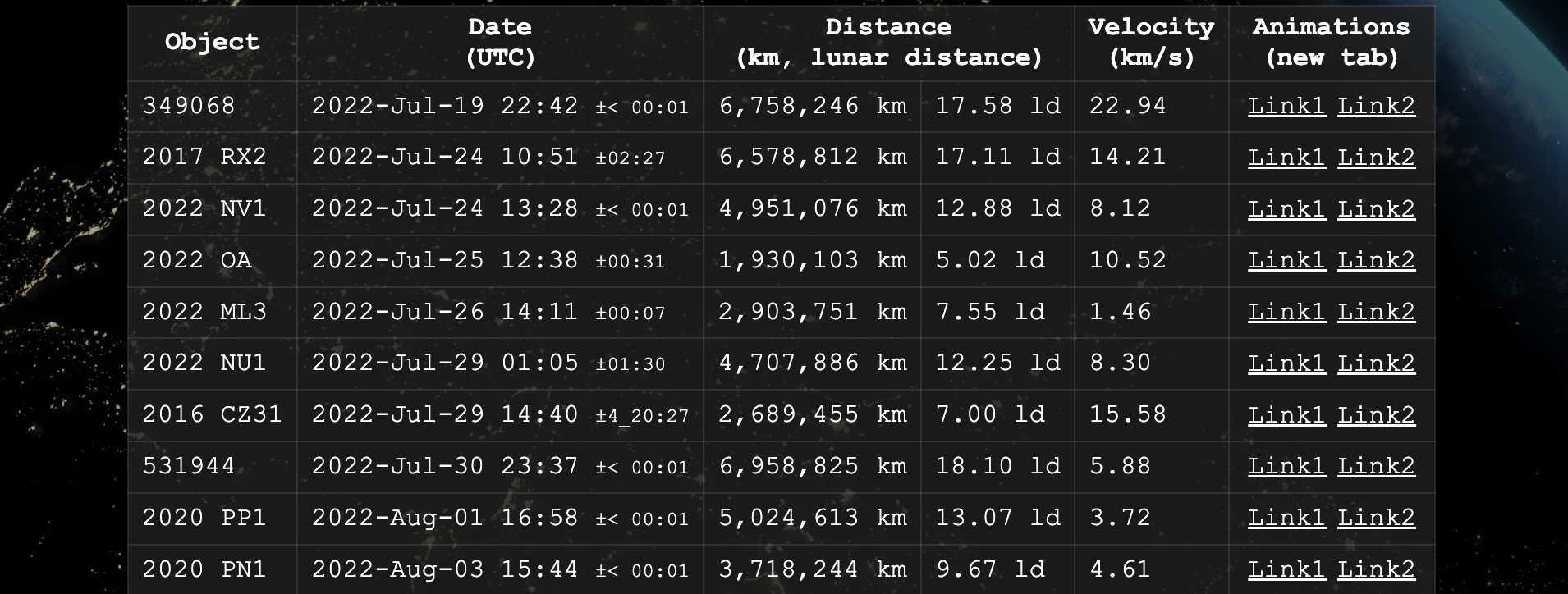This screenshot has height=594, width=1568.
Task: Click distance 6,958,825 km
Action: point(813,466)
